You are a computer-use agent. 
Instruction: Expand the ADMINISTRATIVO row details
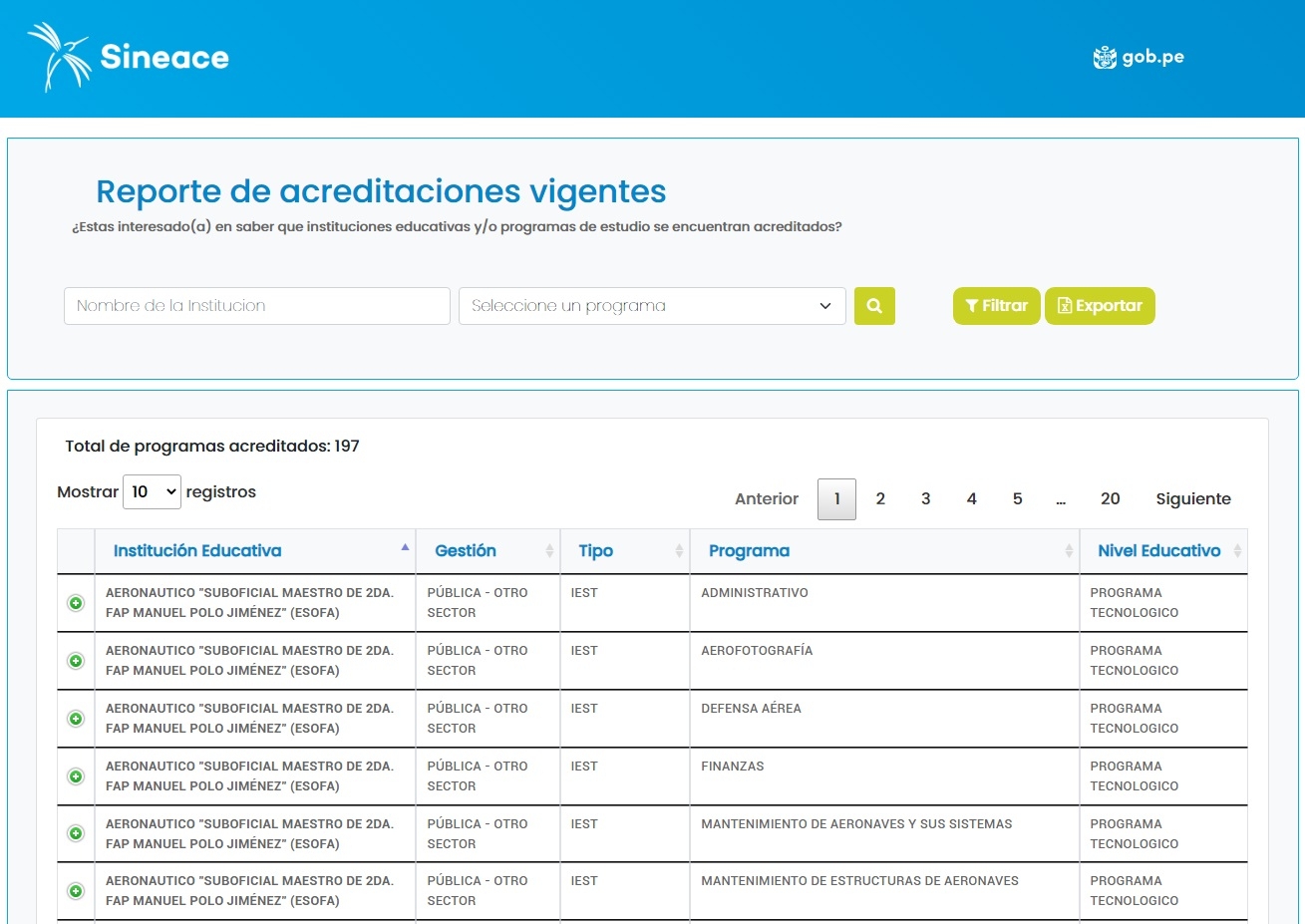(76, 603)
